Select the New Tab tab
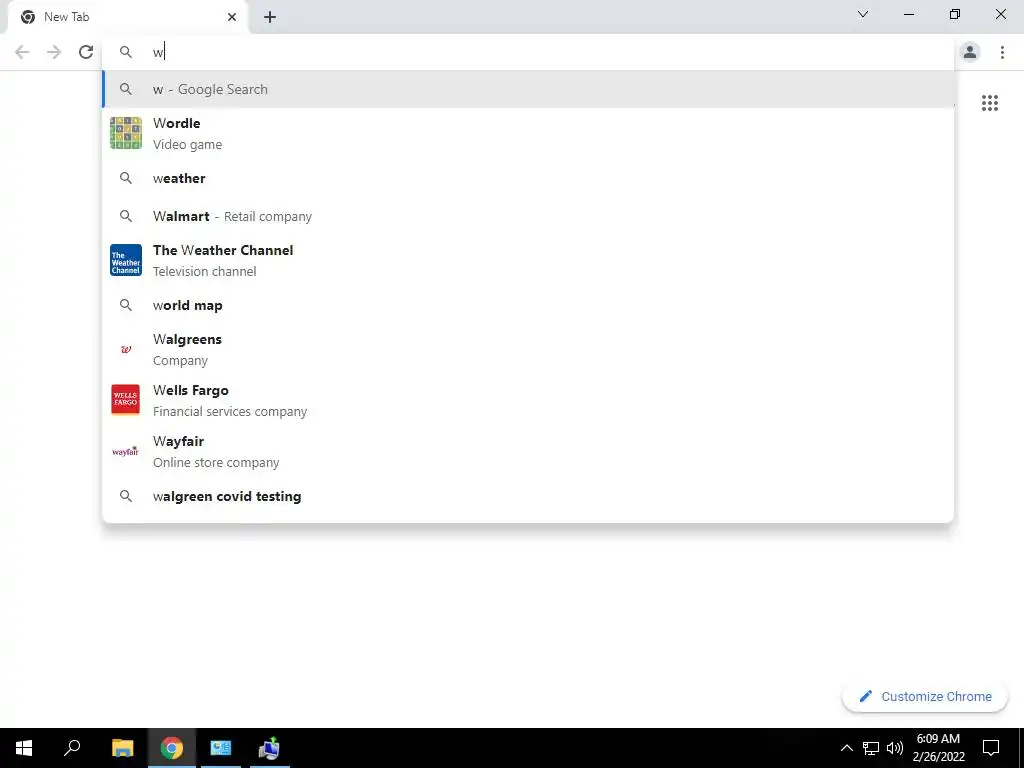1024x768 pixels. pos(127,17)
